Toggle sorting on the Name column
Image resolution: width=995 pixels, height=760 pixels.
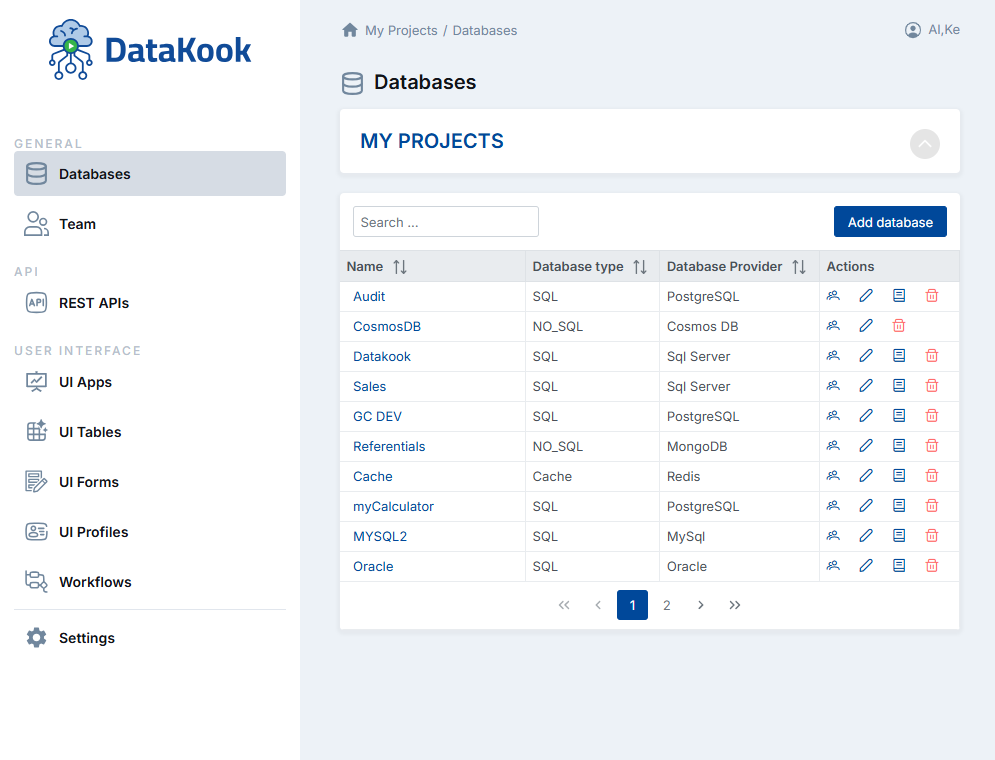pyautogui.click(x=397, y=266)
